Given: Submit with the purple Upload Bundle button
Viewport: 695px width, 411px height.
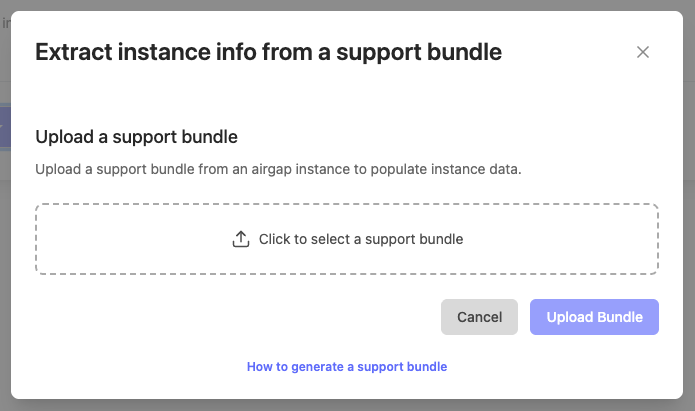Looking at the screenshot, I should coord(594,317).
